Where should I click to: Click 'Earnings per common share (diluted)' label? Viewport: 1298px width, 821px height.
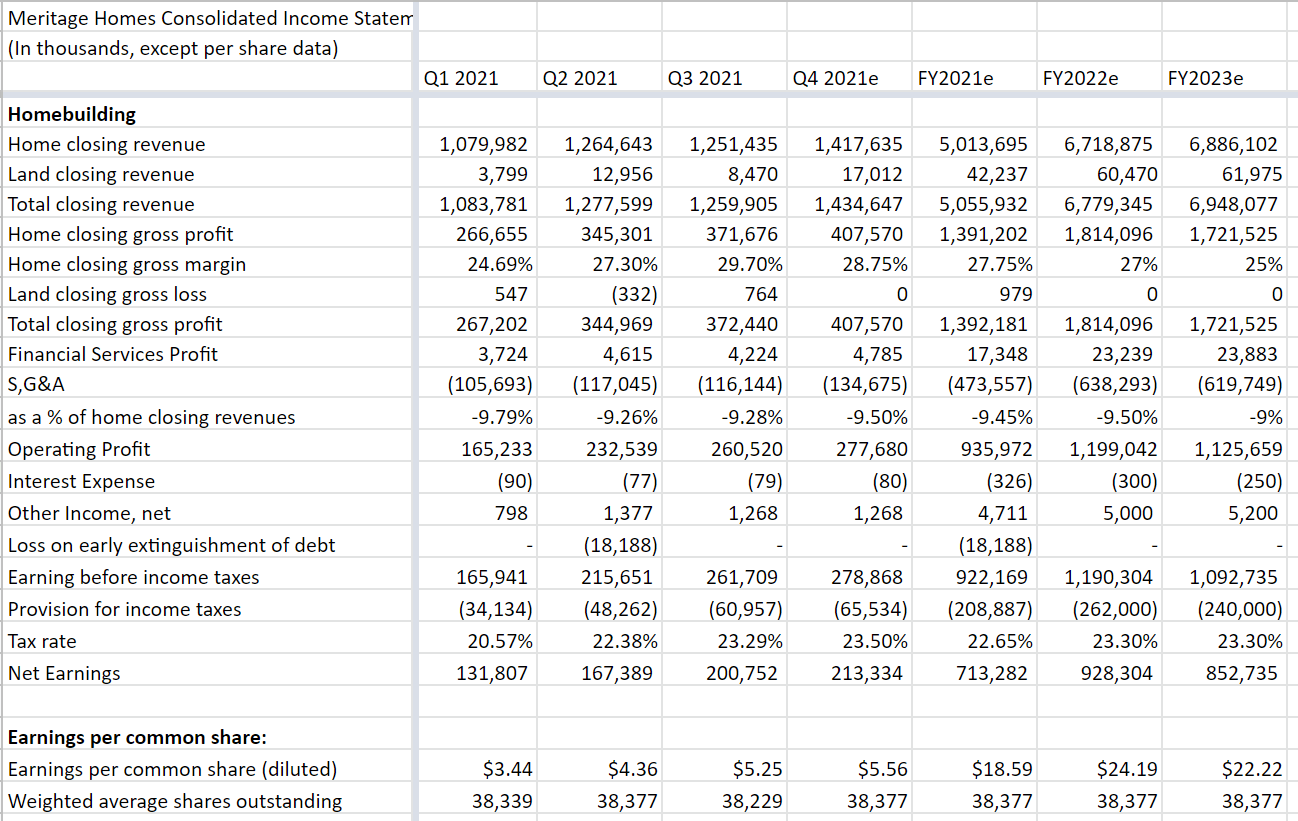coord(172,770)
